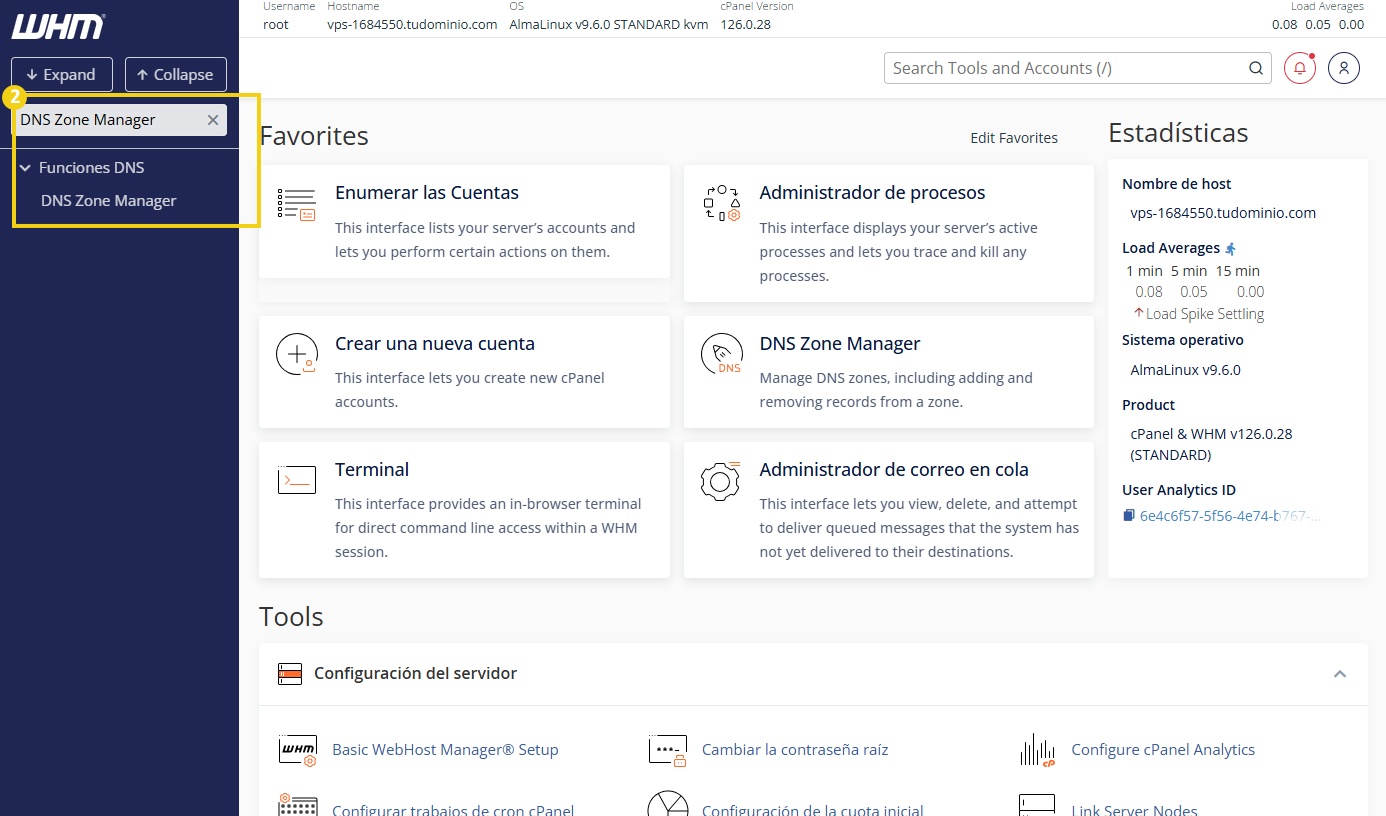The height and width of the screenshot is (816, 1386).
Task: Clear the sidebar search filter
Action: coord(212,120)
